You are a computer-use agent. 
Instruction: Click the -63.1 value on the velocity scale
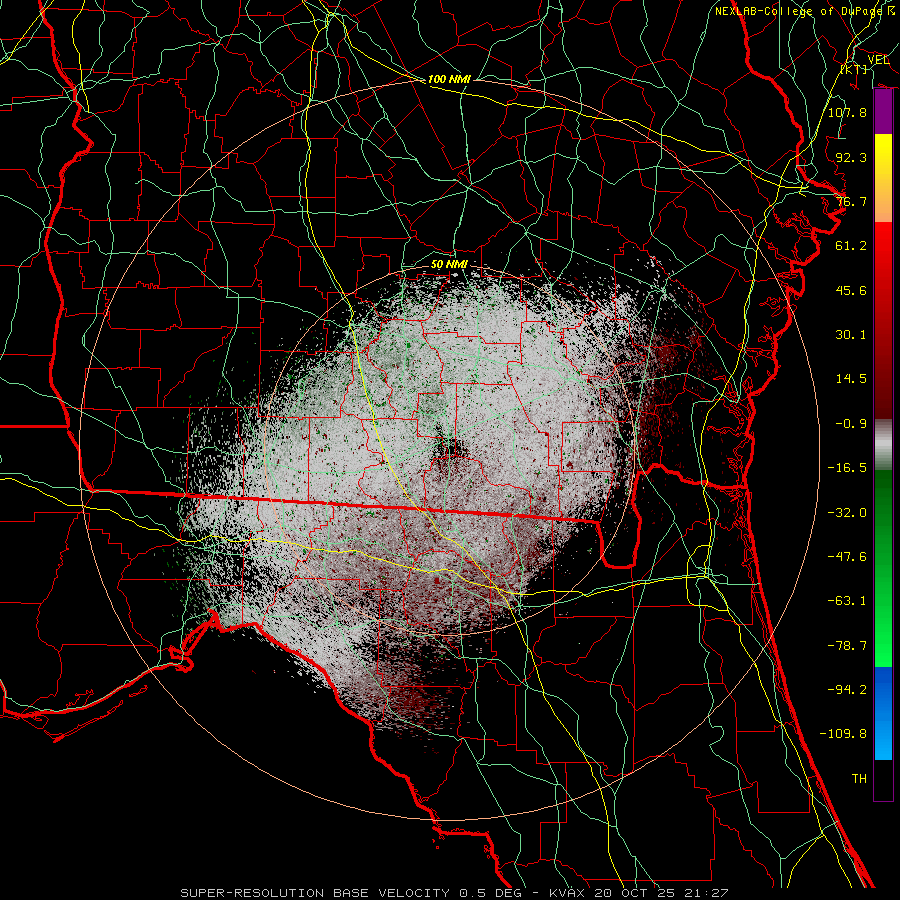847,601
